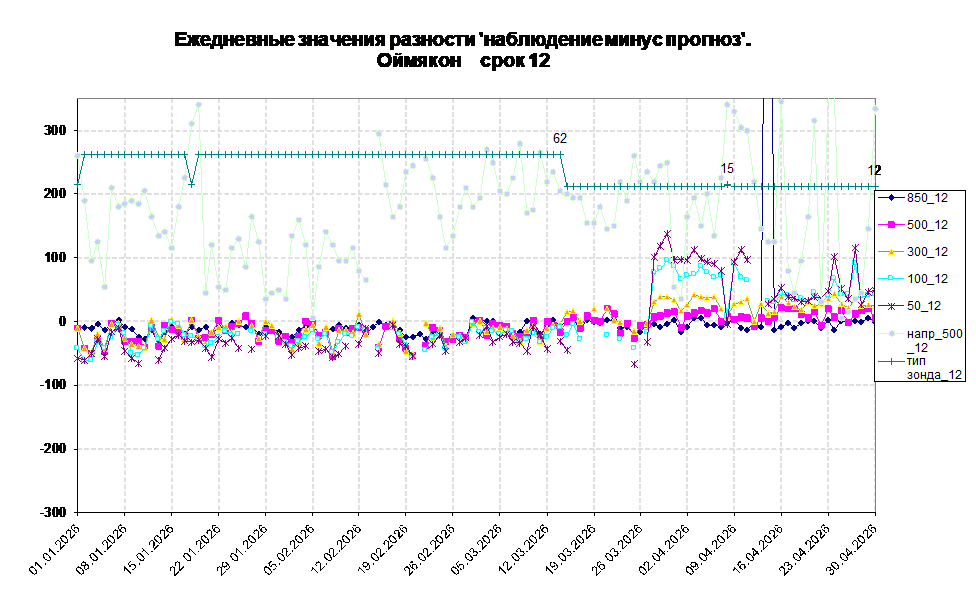Click the 850_12 legend marker
Image resolution: width=976 pixels, height=599 pixels.
click(x=891, y=198)
